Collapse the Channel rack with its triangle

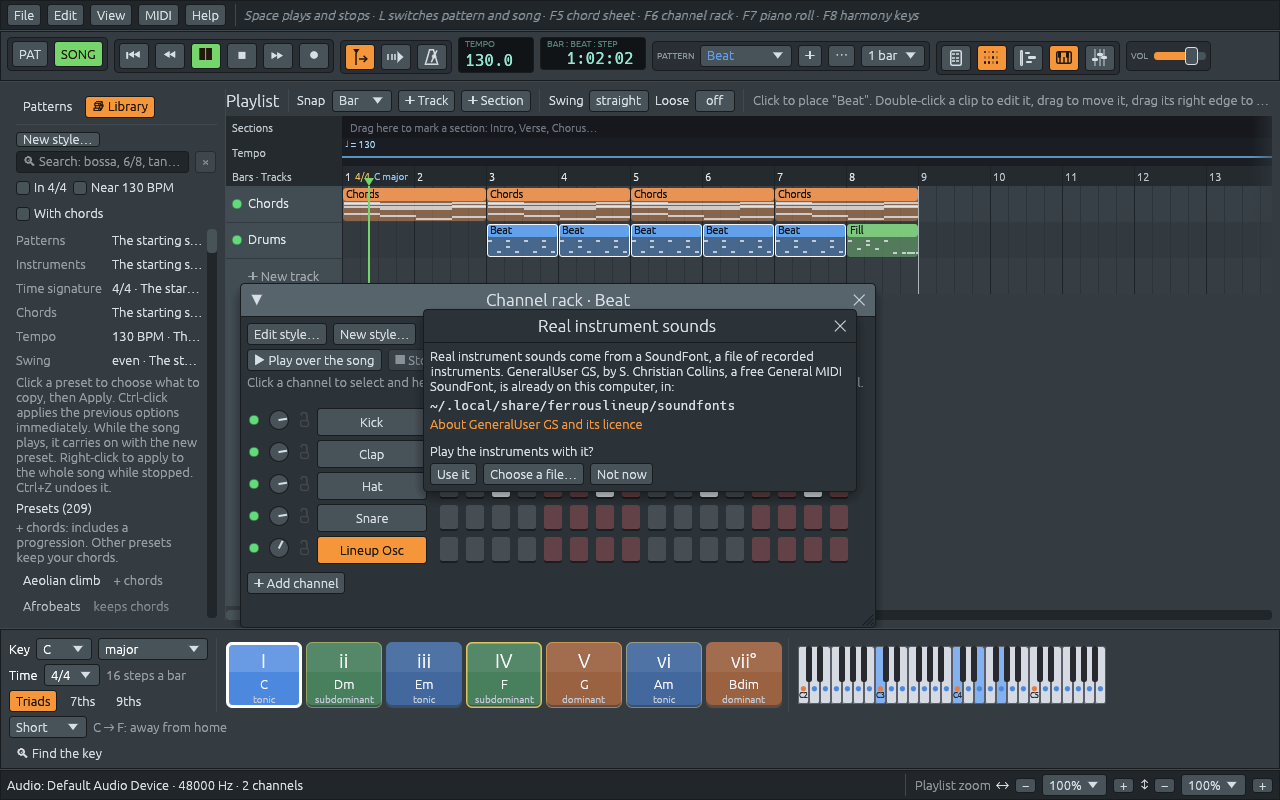257,300
